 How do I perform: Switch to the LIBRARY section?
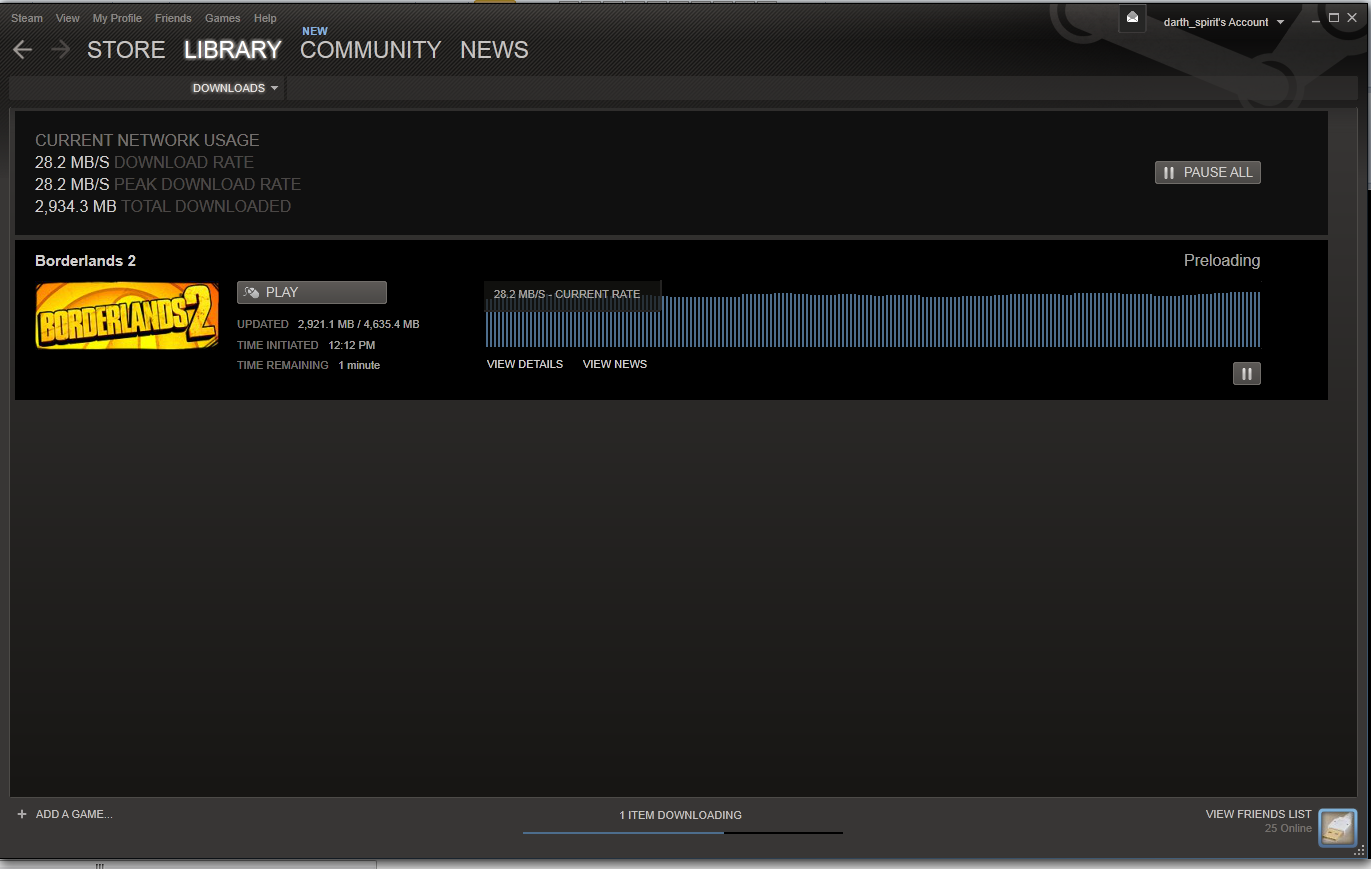[x=233, y=50]
